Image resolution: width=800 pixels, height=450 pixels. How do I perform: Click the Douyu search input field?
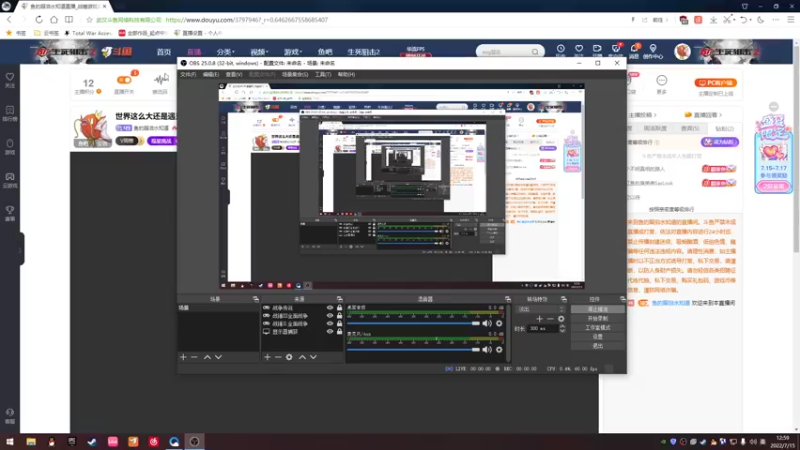505,52
